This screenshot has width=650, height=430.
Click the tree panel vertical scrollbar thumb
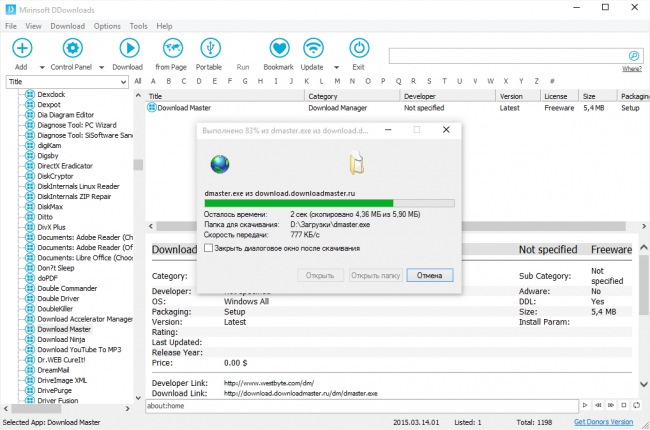point(138,165)
